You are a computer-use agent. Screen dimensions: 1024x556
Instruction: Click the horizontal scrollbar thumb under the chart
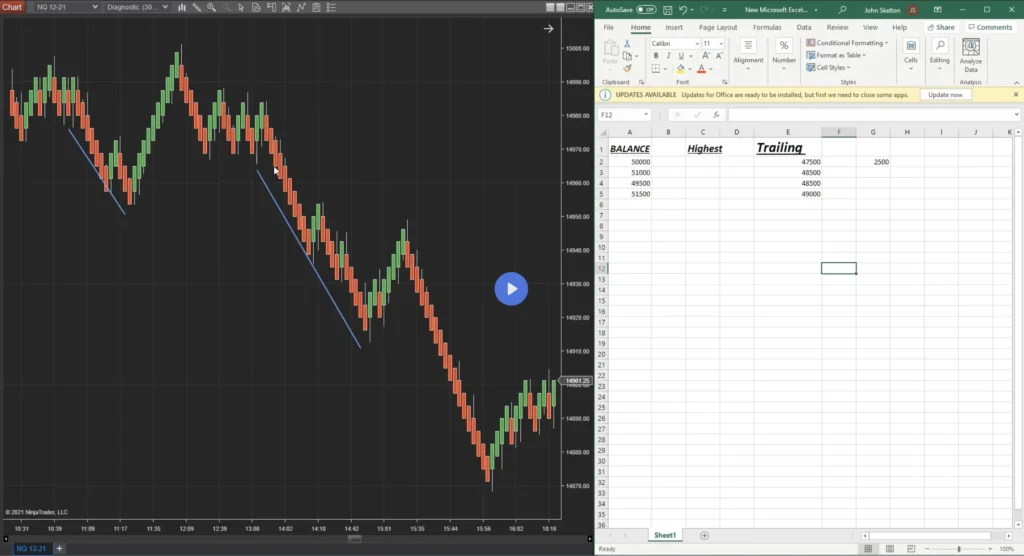355,539
